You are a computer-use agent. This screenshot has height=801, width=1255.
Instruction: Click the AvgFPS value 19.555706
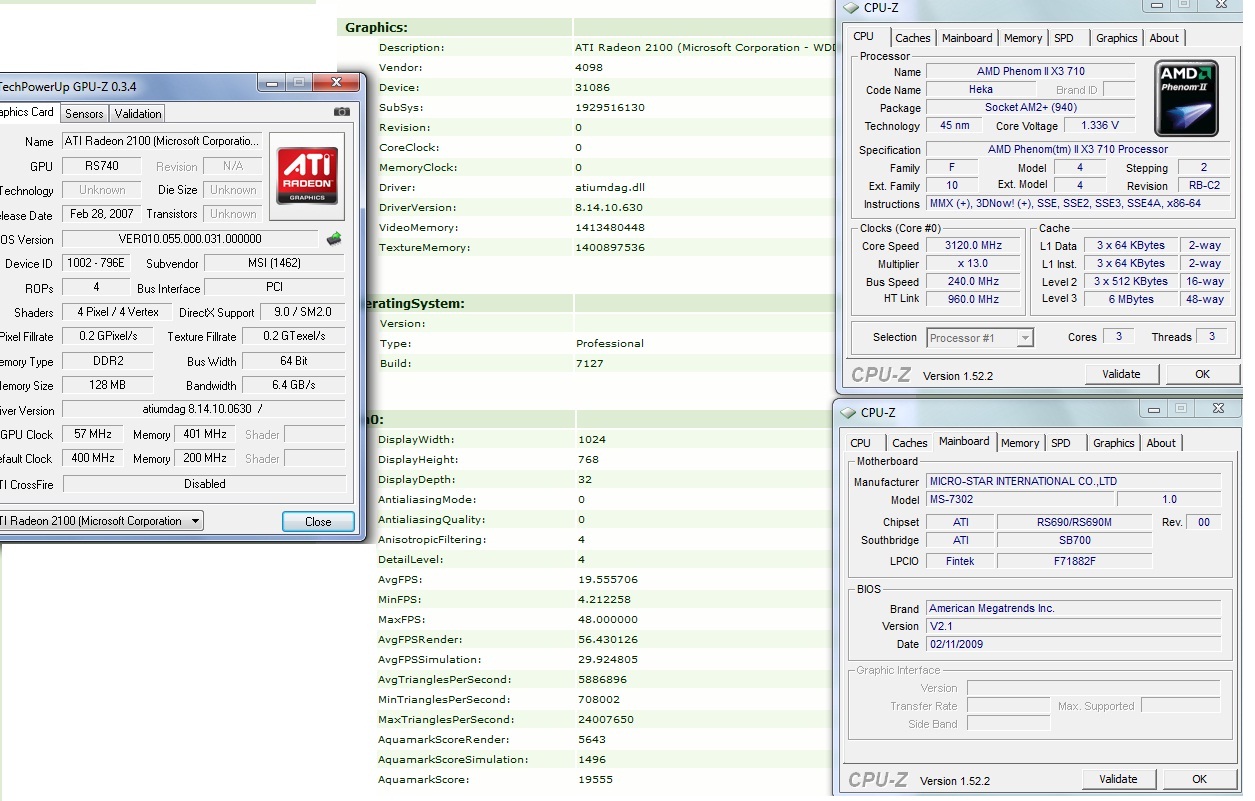point(607,580)
